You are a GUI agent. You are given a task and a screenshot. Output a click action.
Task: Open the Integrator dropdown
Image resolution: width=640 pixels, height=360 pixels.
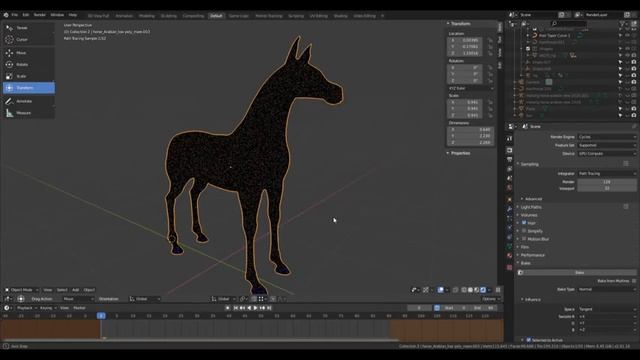point(607,173)
